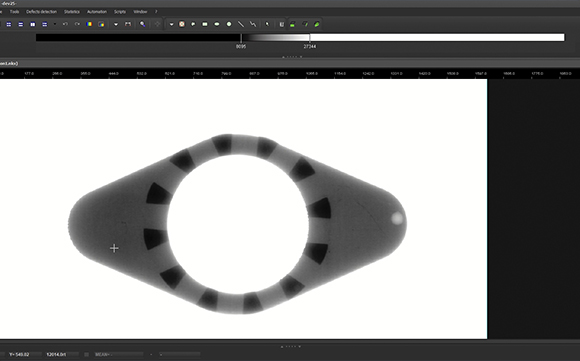Image resolution: width=580 pixels, height=361 pixels.
Task: Select the rectangle ROI tool
Action: point(205,24)
